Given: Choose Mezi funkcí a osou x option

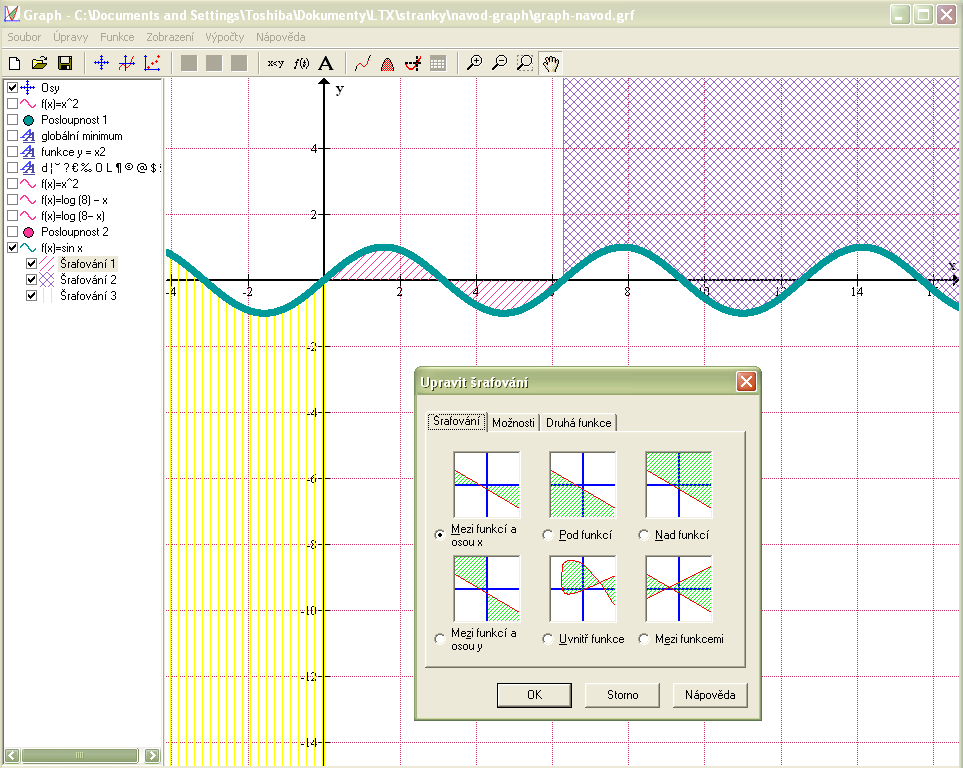Looking at the screenshot, I should pos(439,535).
